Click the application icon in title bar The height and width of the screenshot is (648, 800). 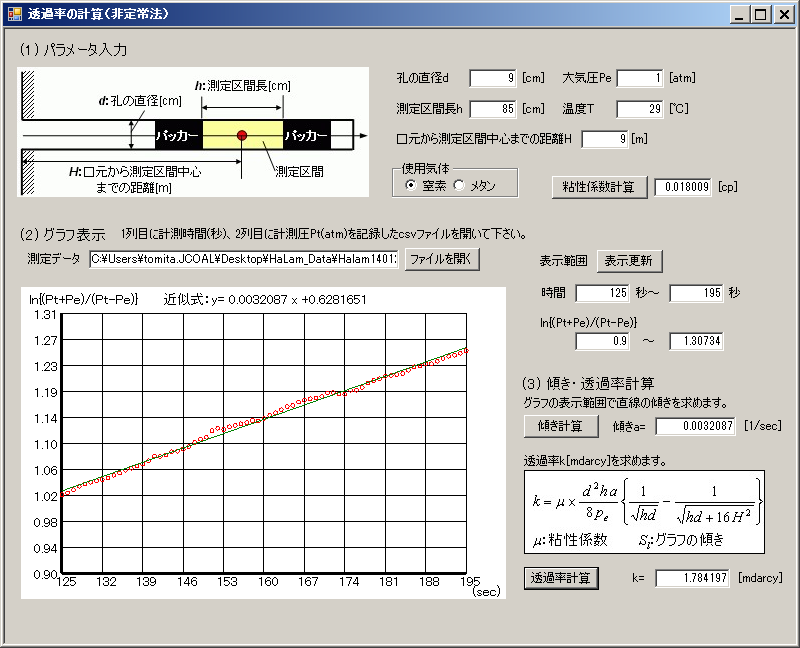click(x=15, y=15)
